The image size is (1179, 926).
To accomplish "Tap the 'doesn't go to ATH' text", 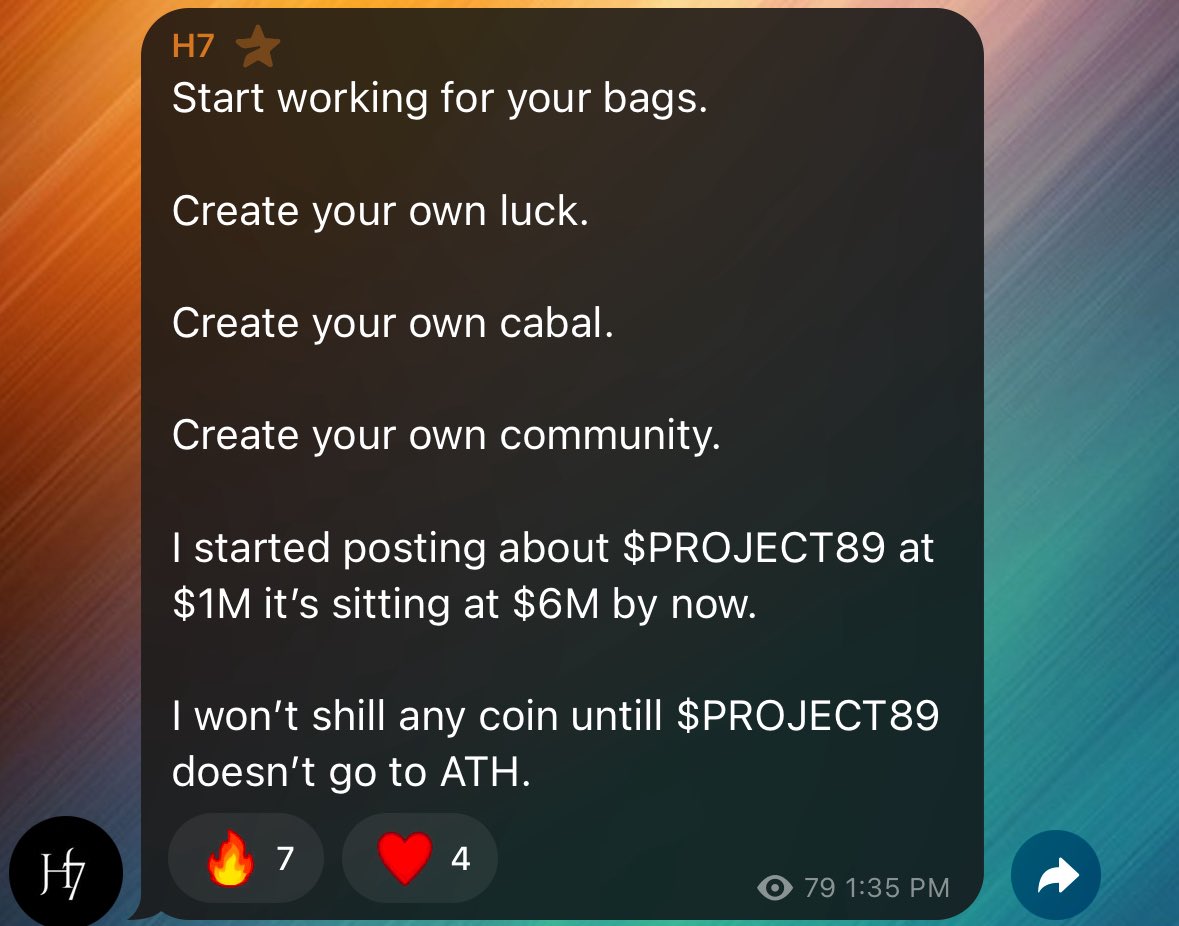I will pos(351,772).
